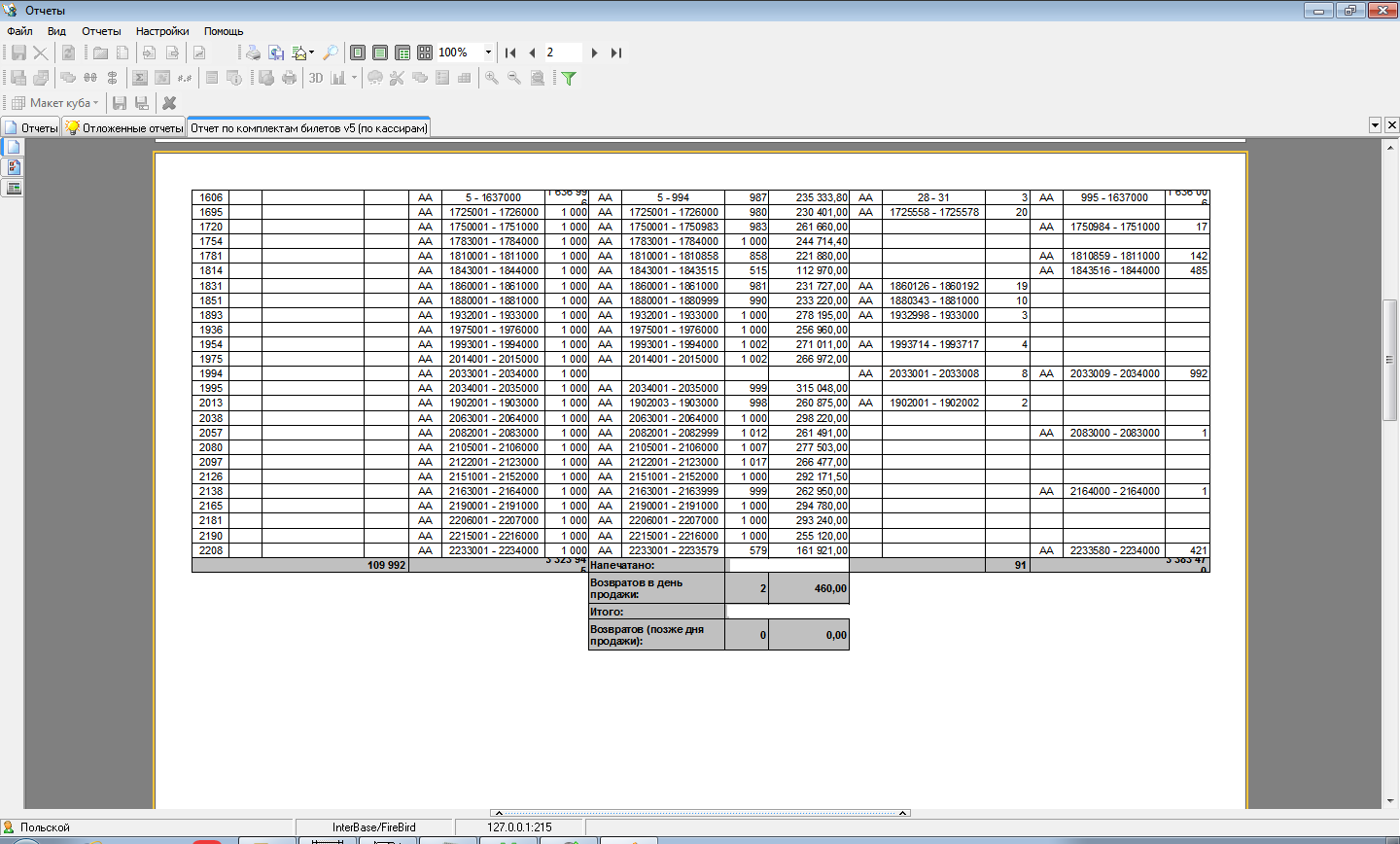Screen dimensions: 1400x844
Task: Click the save cube layout floppy icon
Action: tap(120, 102)
